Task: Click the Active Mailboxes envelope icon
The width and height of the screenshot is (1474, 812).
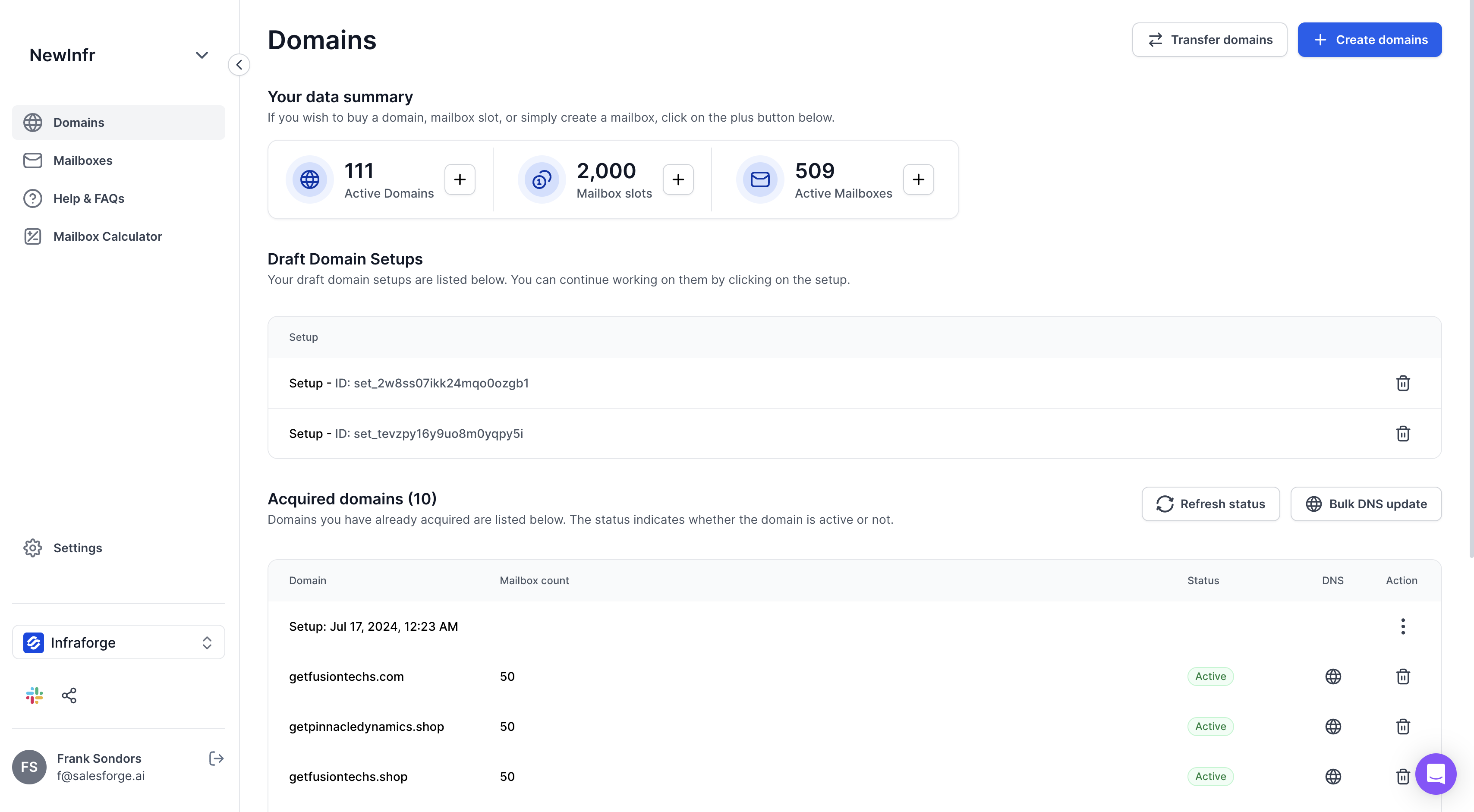Action: pyautogui.click(x=760, y=179)
